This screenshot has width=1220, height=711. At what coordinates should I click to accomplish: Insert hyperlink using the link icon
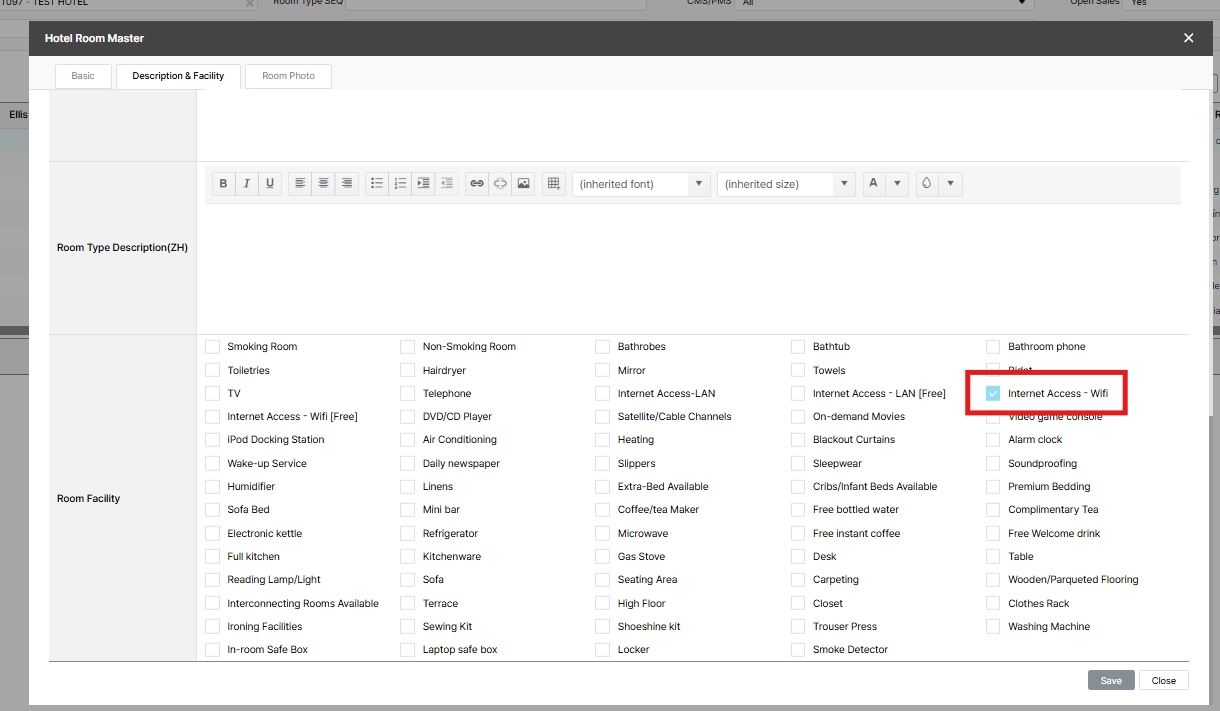pyautogui.click(x=477, y=184)
